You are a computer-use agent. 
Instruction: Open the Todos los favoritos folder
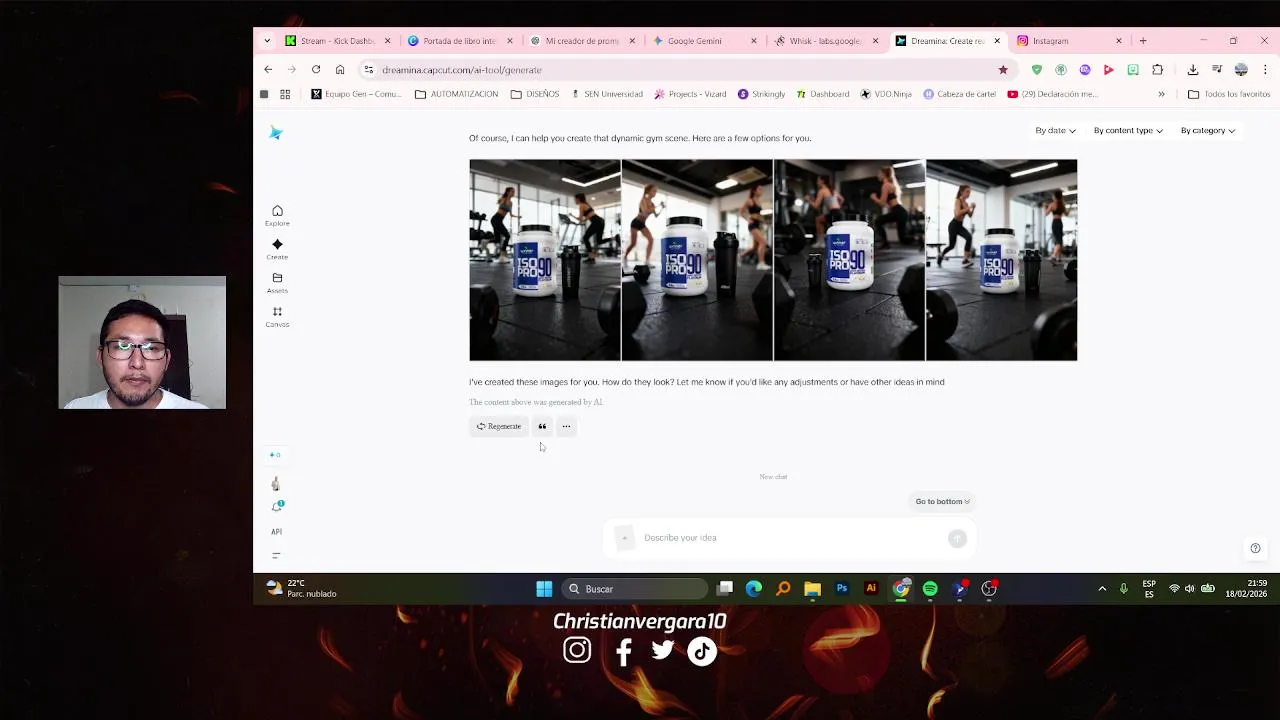[x=1229, y=94]
